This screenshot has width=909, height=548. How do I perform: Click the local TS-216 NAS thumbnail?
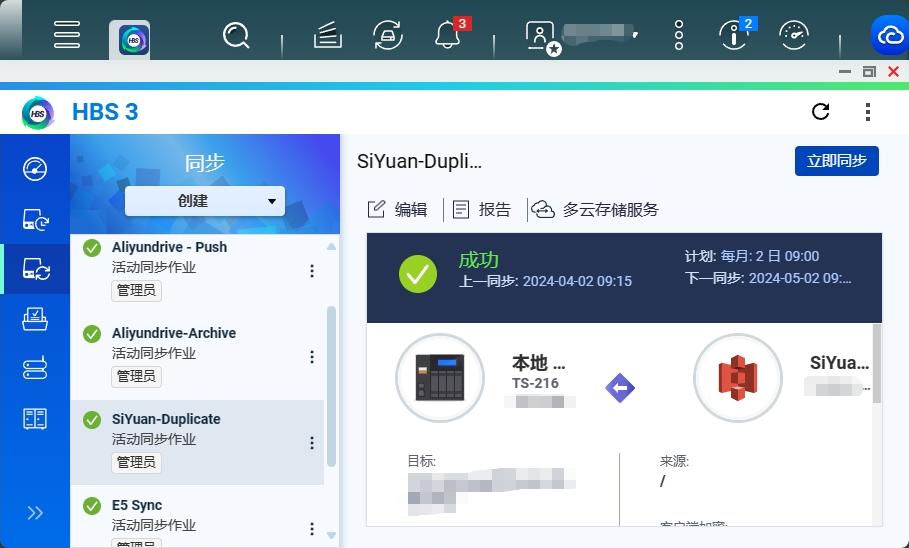pos(440,378)
